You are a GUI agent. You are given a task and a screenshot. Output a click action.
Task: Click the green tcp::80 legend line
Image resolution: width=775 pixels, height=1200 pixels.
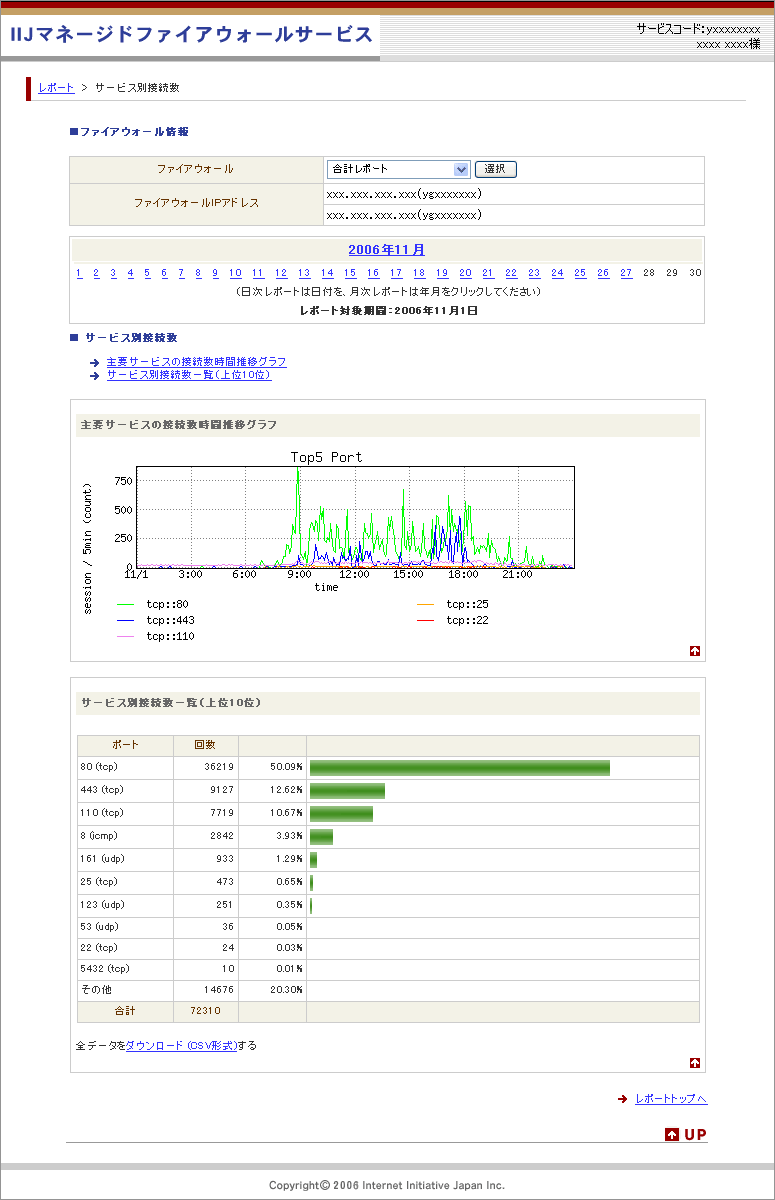(x=126, y=605)
